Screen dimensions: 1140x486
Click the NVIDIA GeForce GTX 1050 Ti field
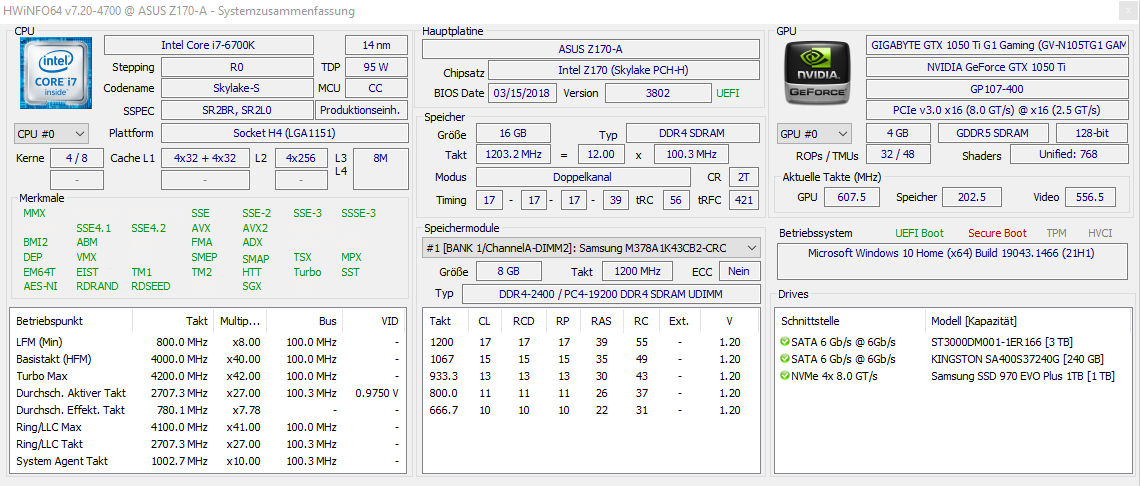click(x=998, y=67)
